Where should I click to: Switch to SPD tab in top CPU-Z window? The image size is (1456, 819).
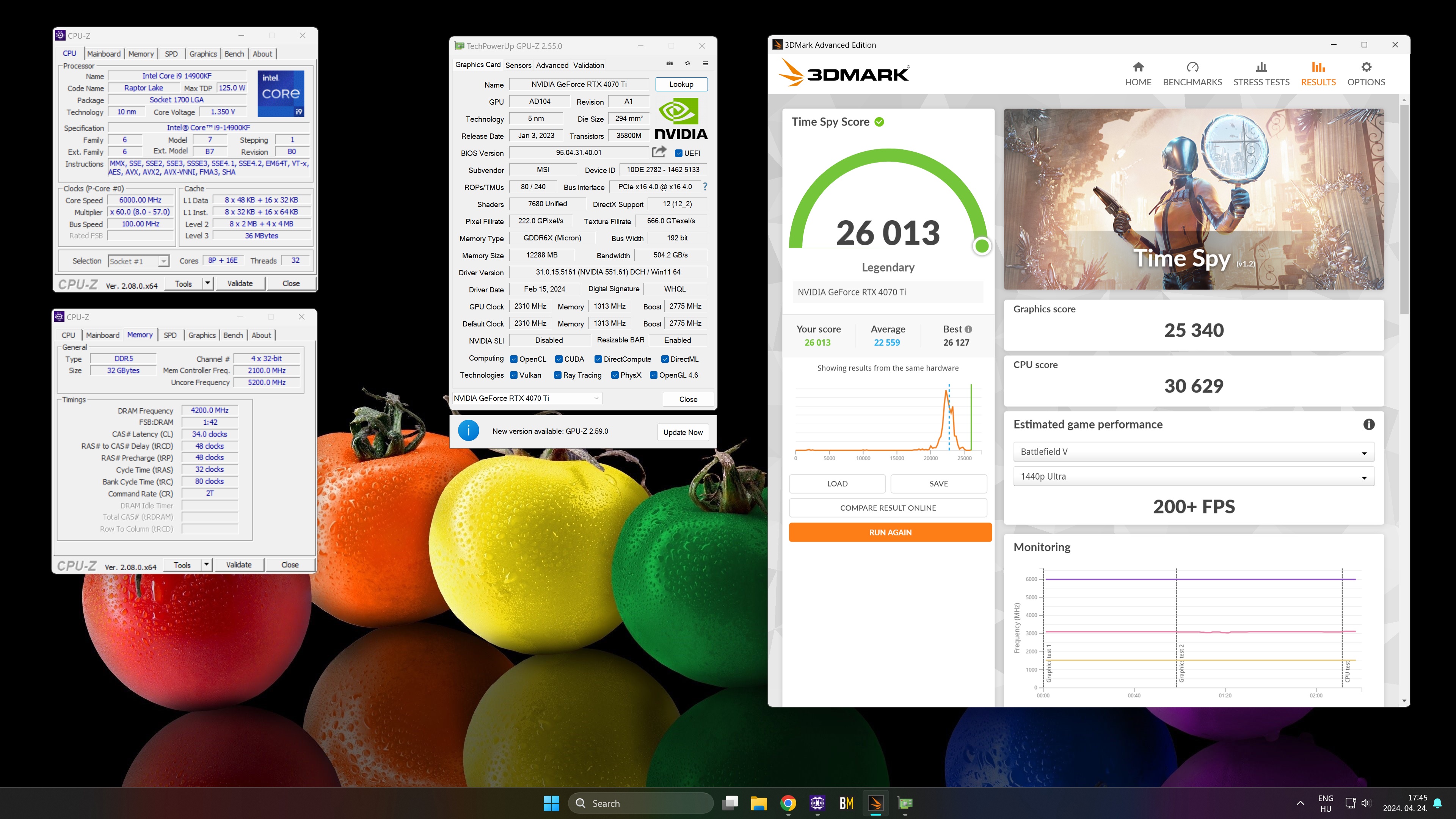click(171, 54)
